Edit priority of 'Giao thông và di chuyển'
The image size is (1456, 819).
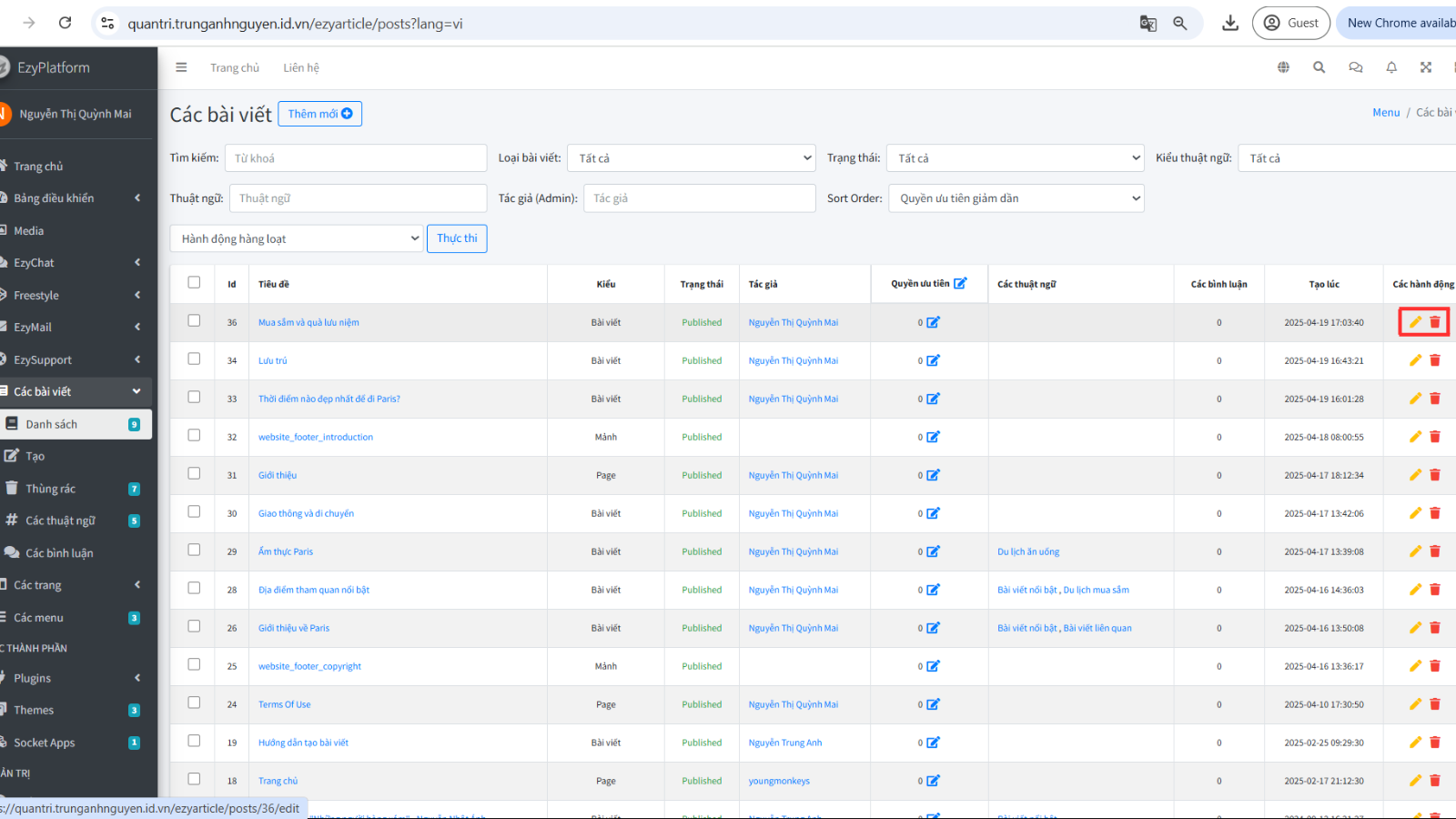933,513
